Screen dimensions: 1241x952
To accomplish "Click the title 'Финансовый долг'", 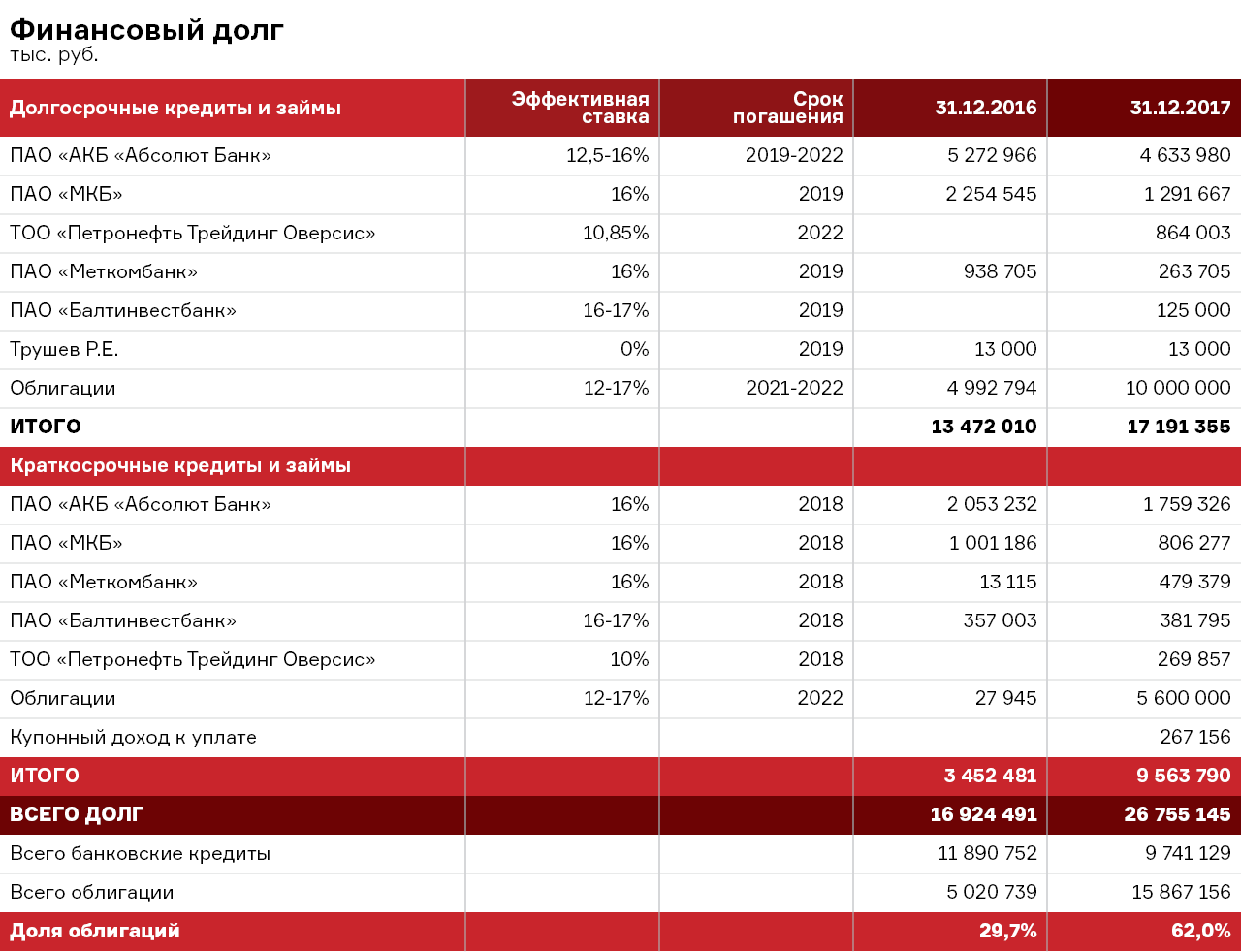I will pyautogui.click(x=146, y=31).
